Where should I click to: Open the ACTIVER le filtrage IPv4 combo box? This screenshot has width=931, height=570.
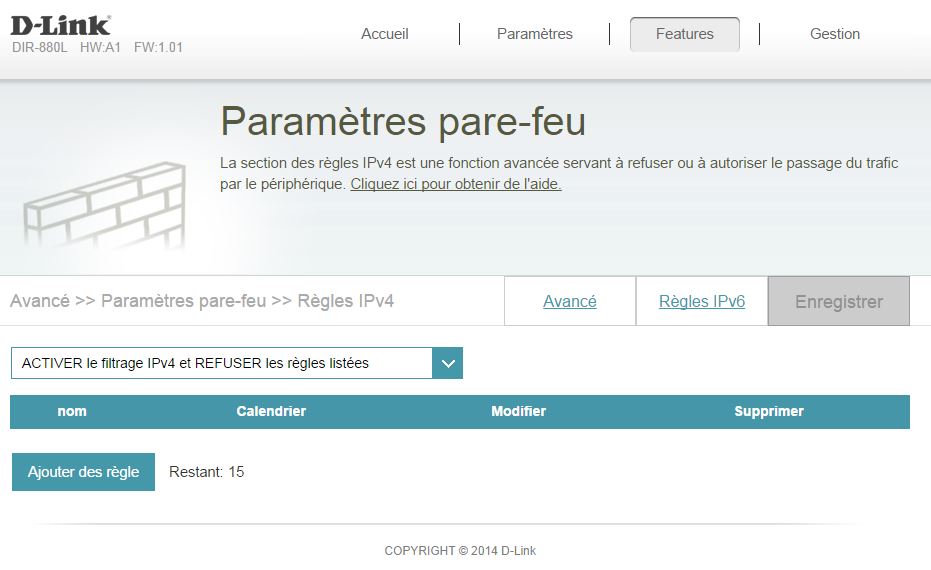click(221, 363)
